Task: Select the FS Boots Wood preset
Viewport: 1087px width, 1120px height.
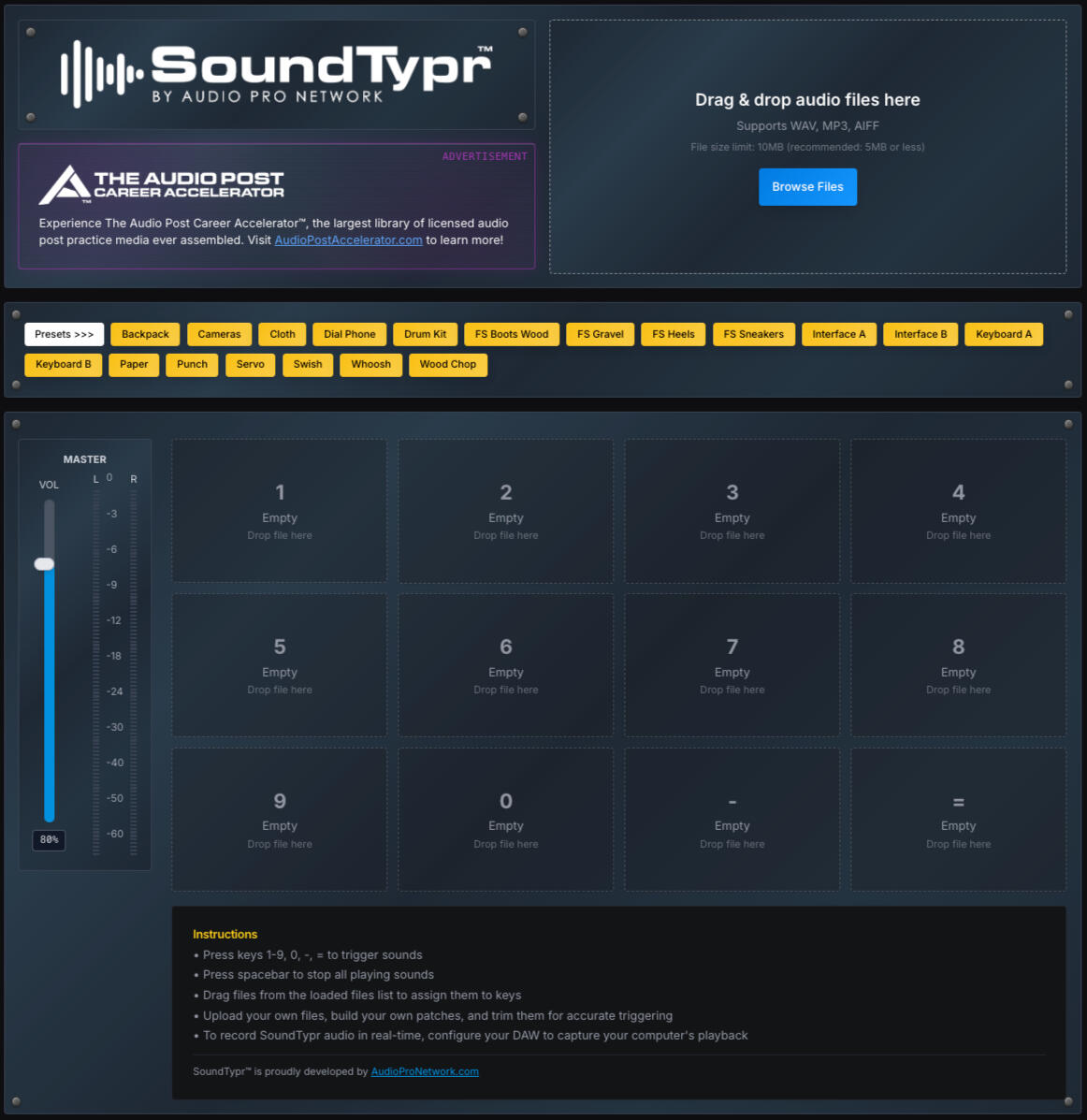Action: tap(512, 334)
